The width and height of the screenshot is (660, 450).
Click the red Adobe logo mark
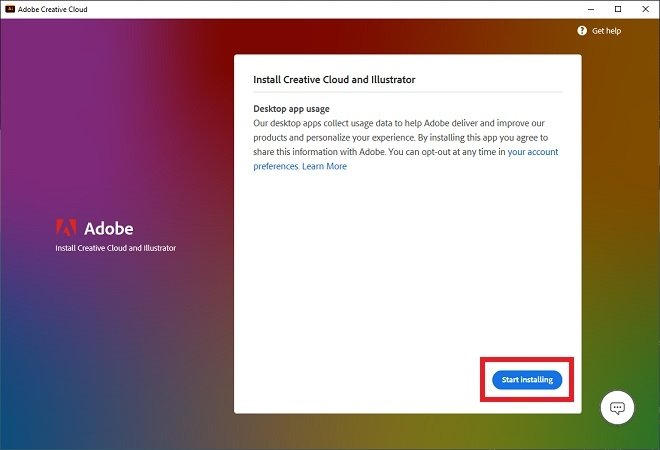(x=66, y=228)
